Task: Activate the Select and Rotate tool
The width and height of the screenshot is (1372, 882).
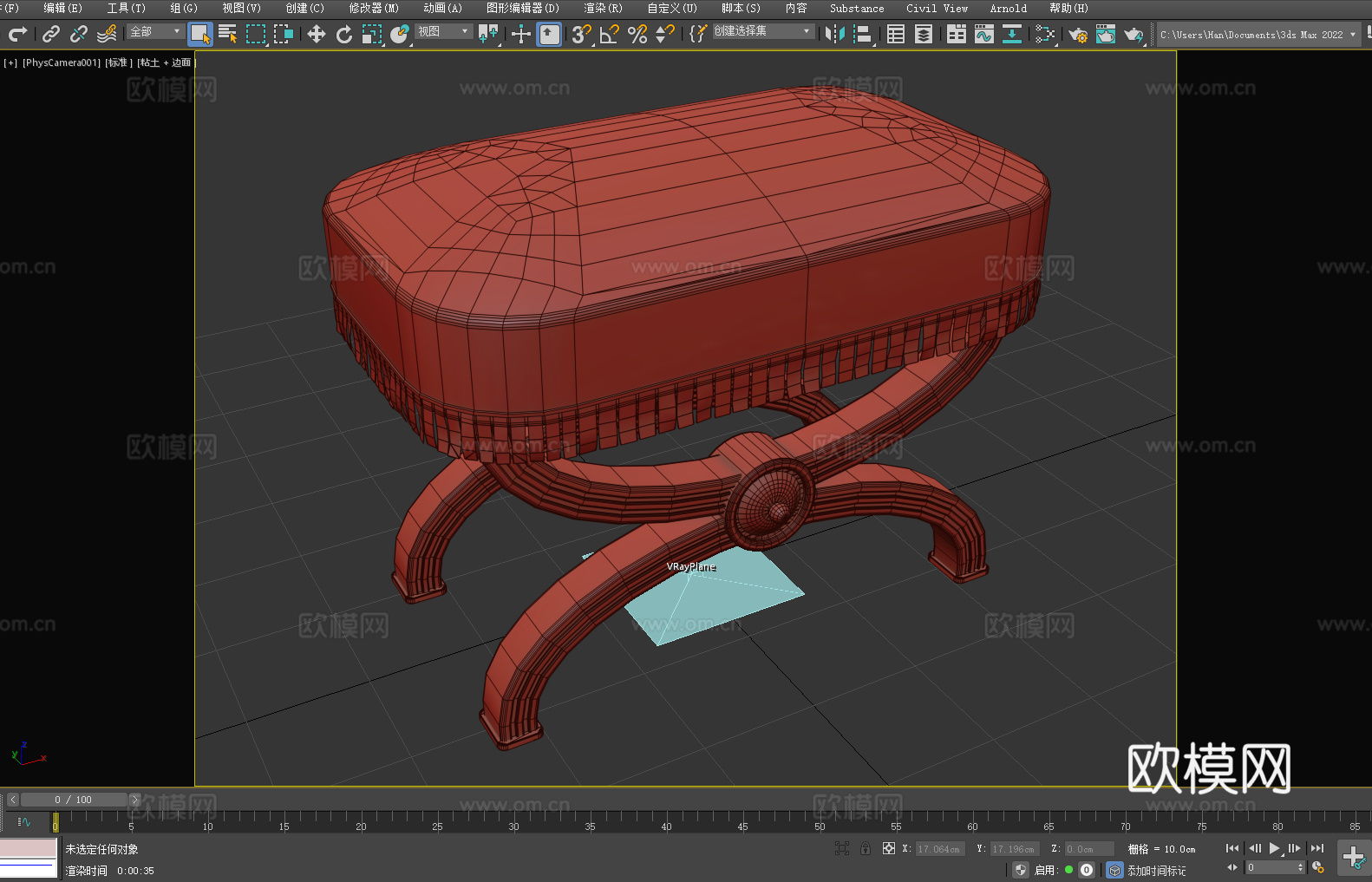Action: [344, 34]
